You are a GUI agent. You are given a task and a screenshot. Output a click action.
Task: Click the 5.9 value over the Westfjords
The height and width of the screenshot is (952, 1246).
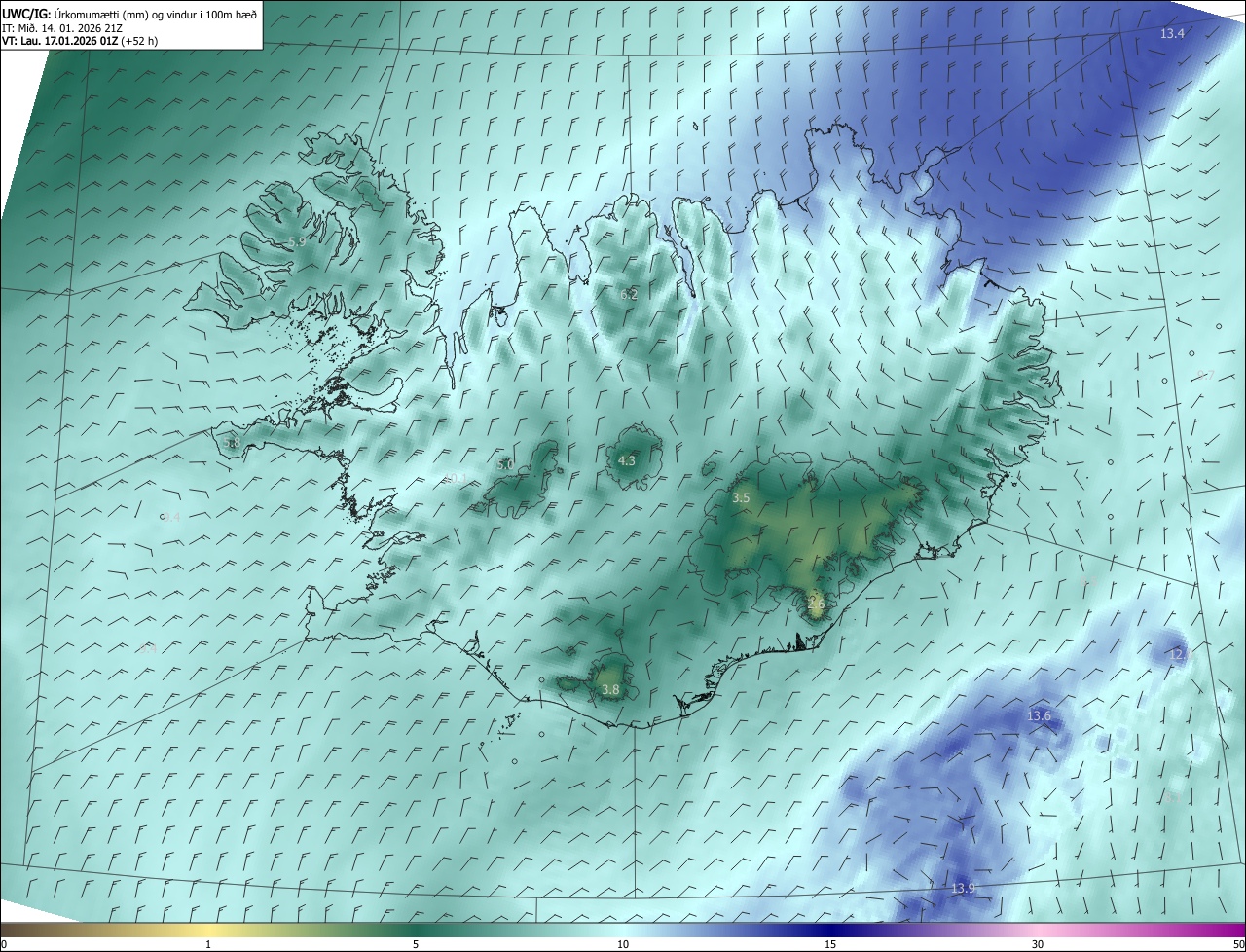296,241
